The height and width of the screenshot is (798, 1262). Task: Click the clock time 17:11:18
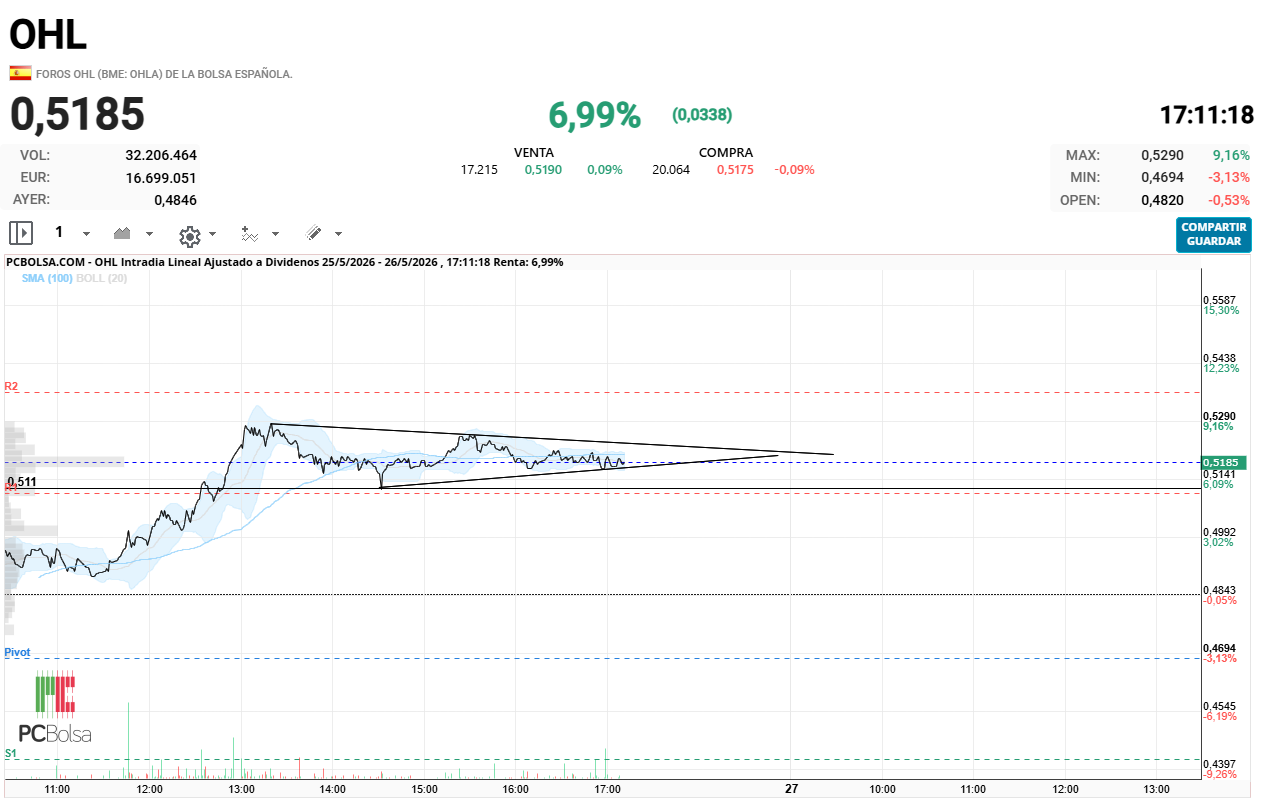1206,115
